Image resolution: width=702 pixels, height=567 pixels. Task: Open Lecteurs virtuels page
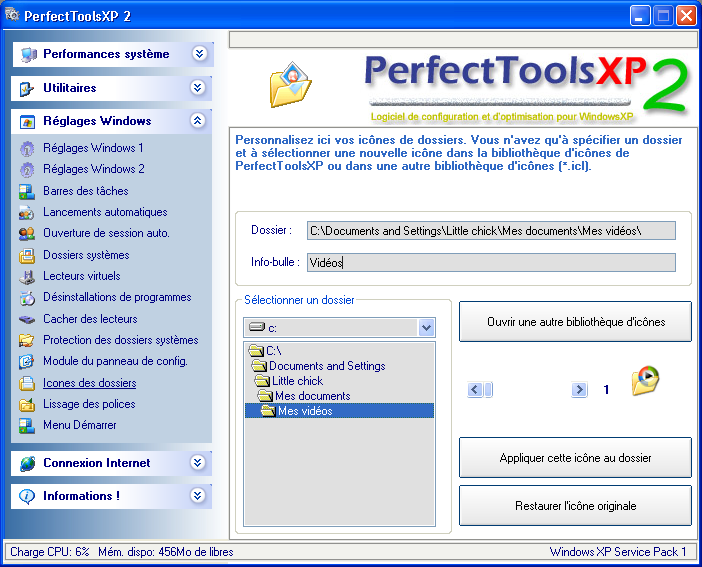[x=81, y=276]
